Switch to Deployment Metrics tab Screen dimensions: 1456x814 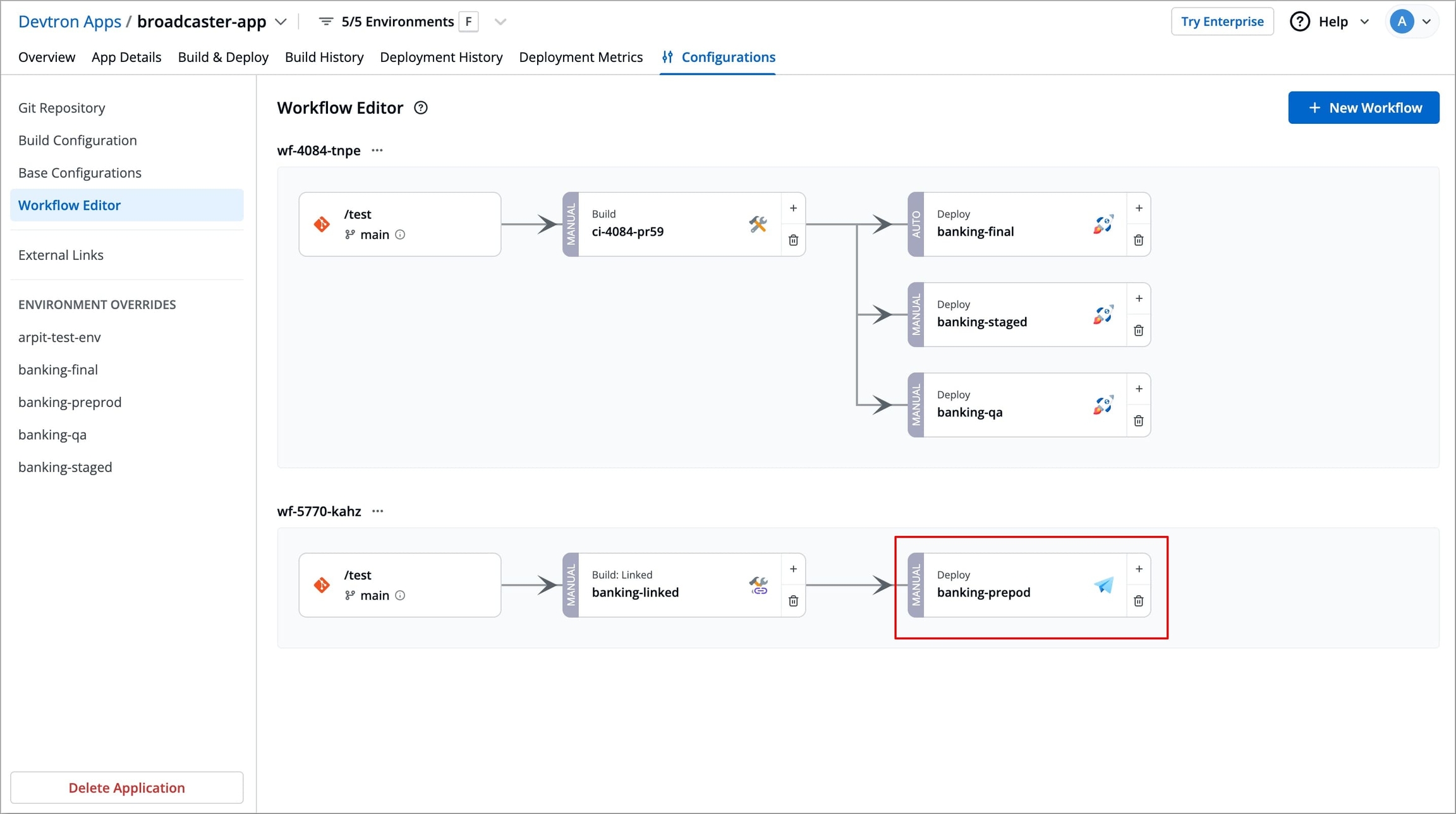[x=580, y=57]
